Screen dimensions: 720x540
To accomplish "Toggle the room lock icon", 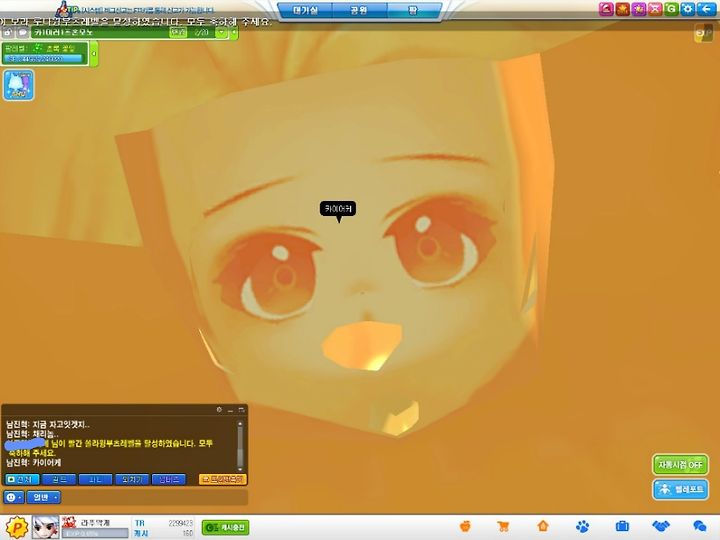I will pyautogui.click(x=8, y=33).
